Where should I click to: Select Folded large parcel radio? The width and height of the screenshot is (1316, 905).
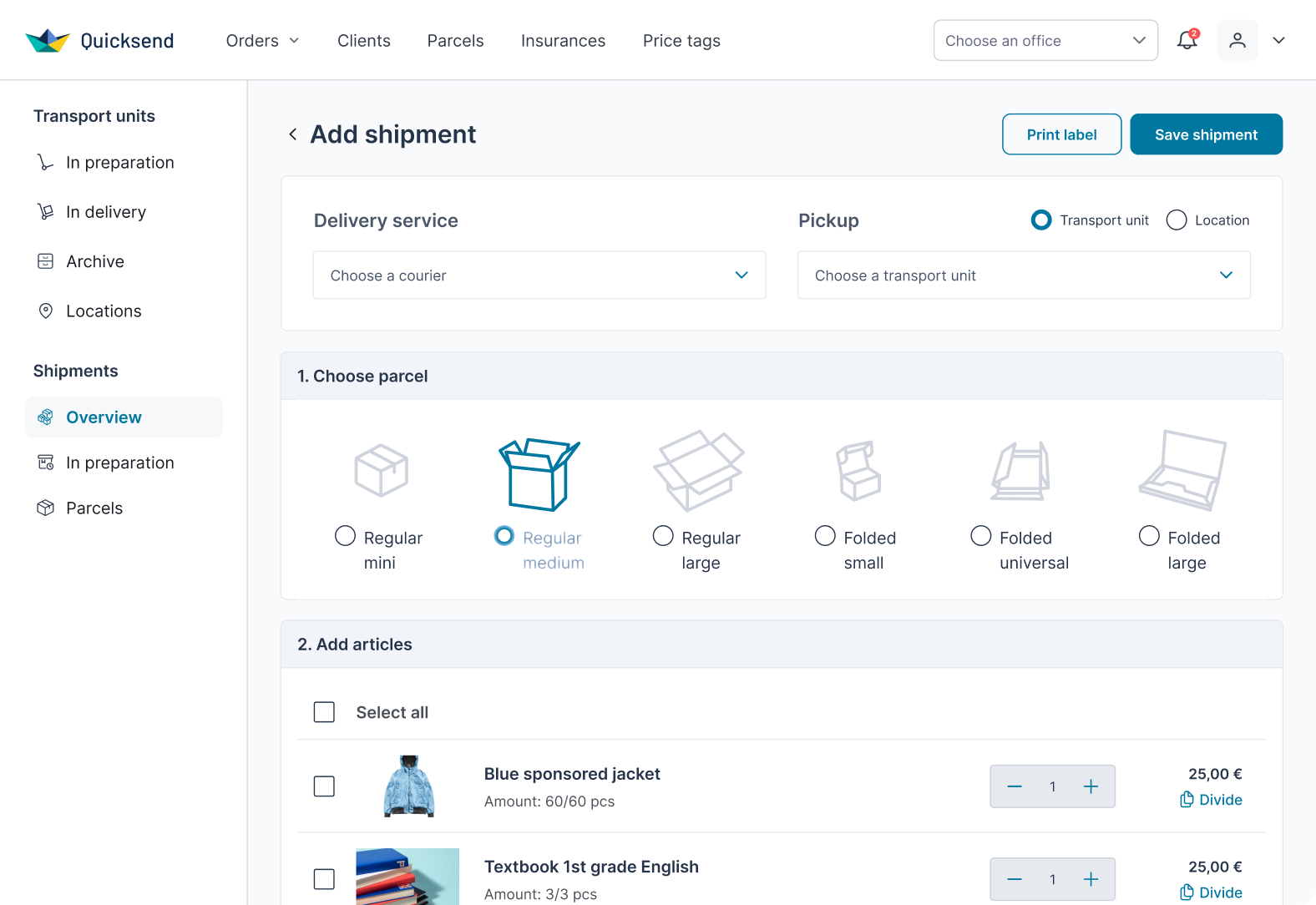pos(1149,535)
